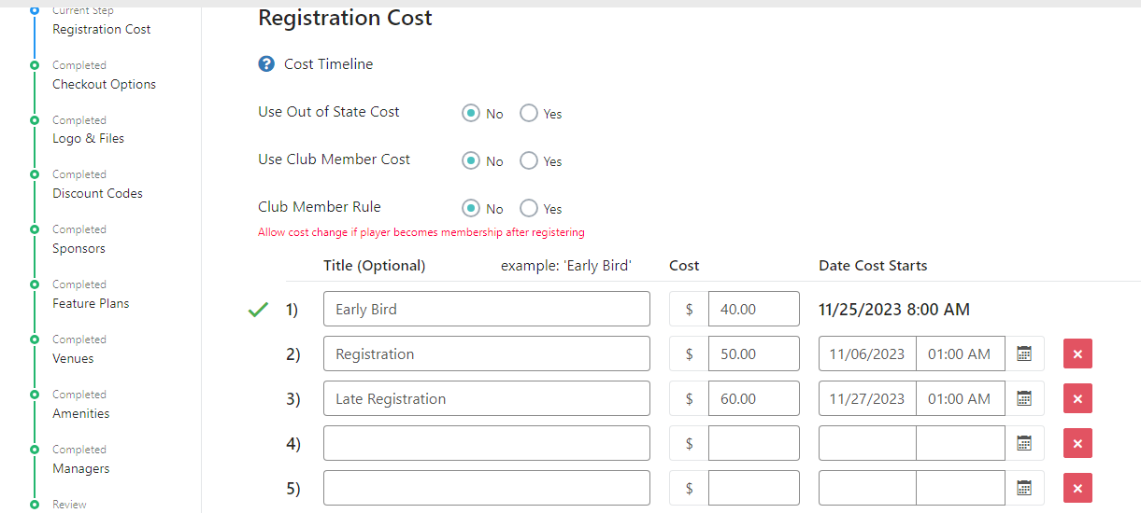Select Yes for Use Club Member Cost
Screen dimensions: 1141x513
click(529, 160)
